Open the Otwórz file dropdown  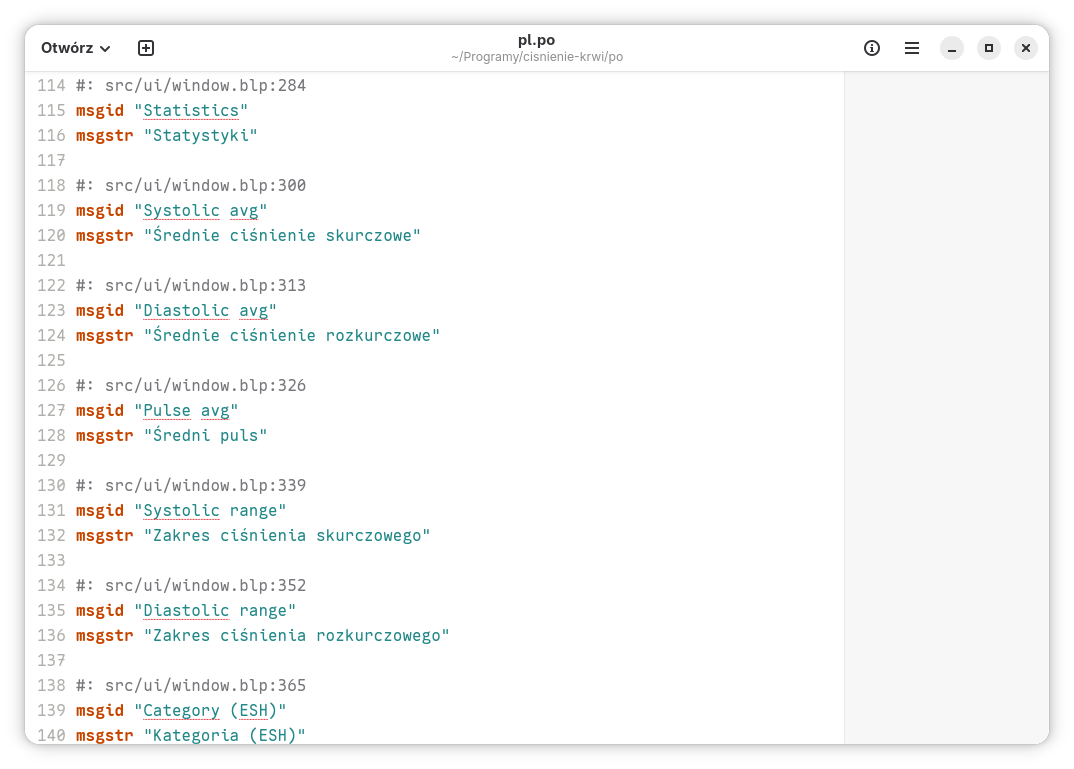pyautogui.click(x=75, y=48)
